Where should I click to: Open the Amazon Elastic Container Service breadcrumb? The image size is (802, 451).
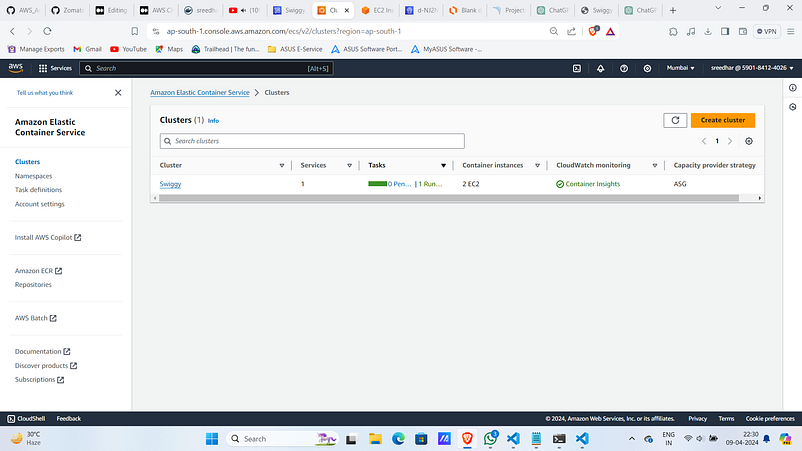pyautogui.click(x=199, y=93)
